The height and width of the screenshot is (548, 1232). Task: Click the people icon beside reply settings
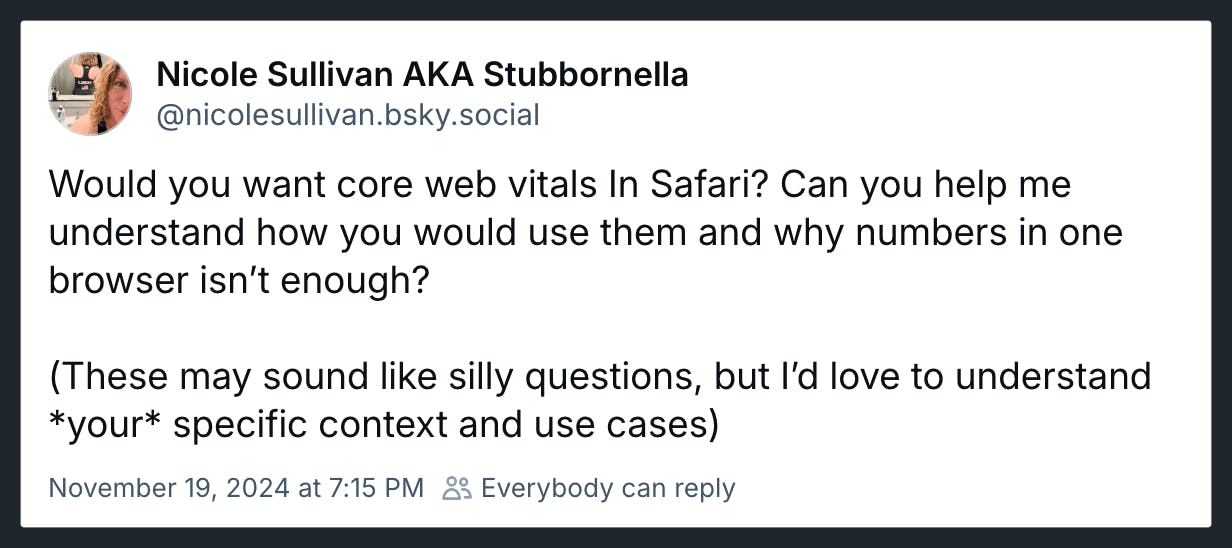(x=457, y=488)
